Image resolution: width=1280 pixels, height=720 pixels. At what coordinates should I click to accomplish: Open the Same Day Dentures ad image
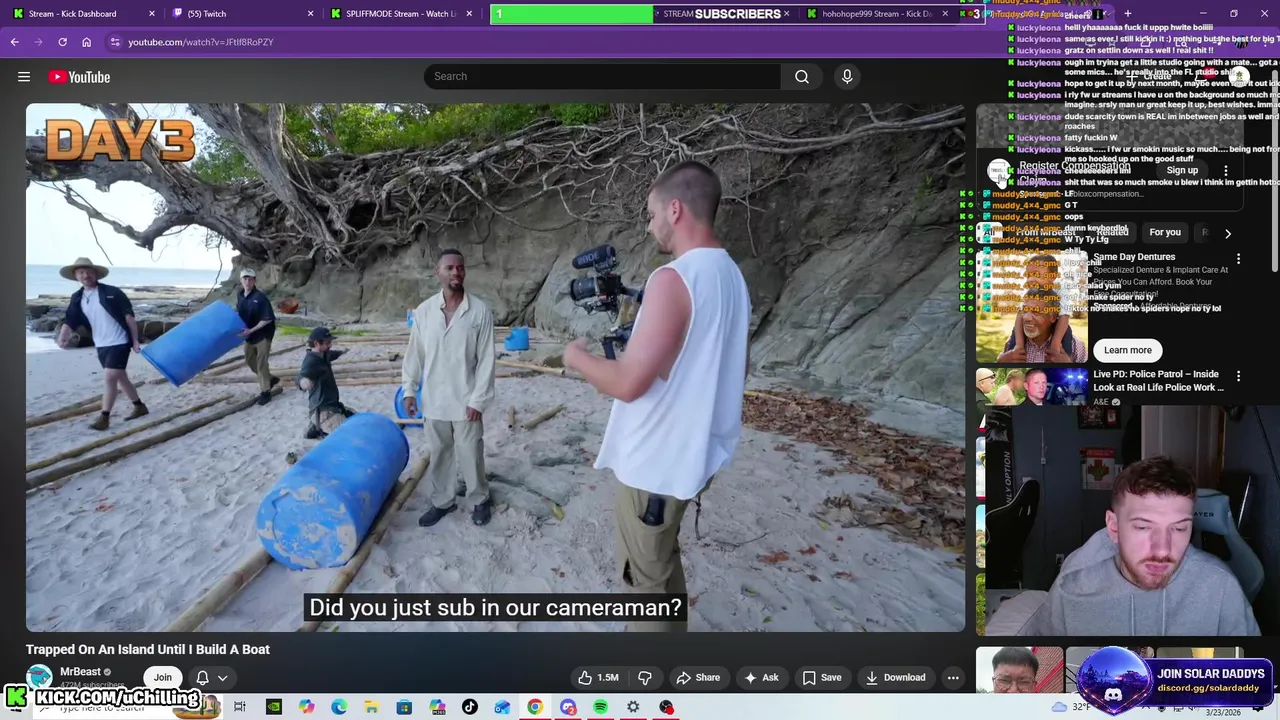pyautogui.click(x=1032, y=306)
